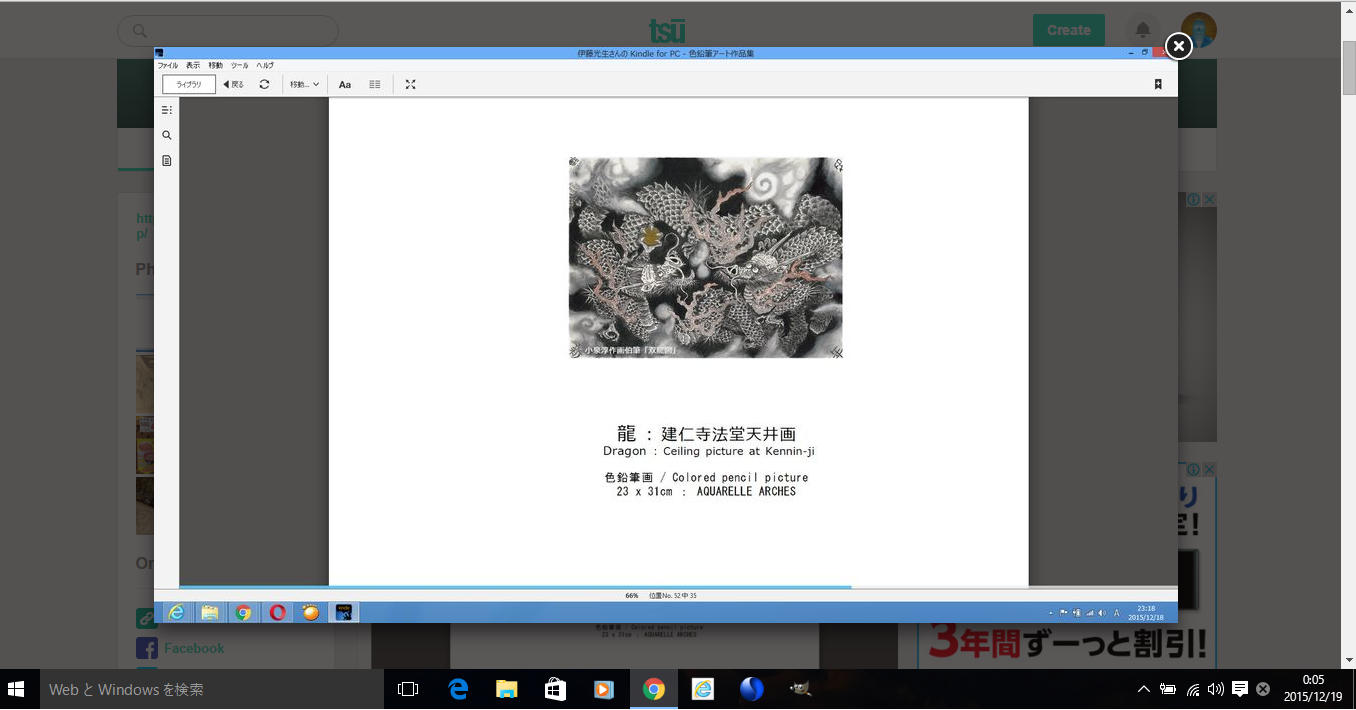
Task: Click the Kindle sidebar search magnifier icon
Action: pos(167,135)
